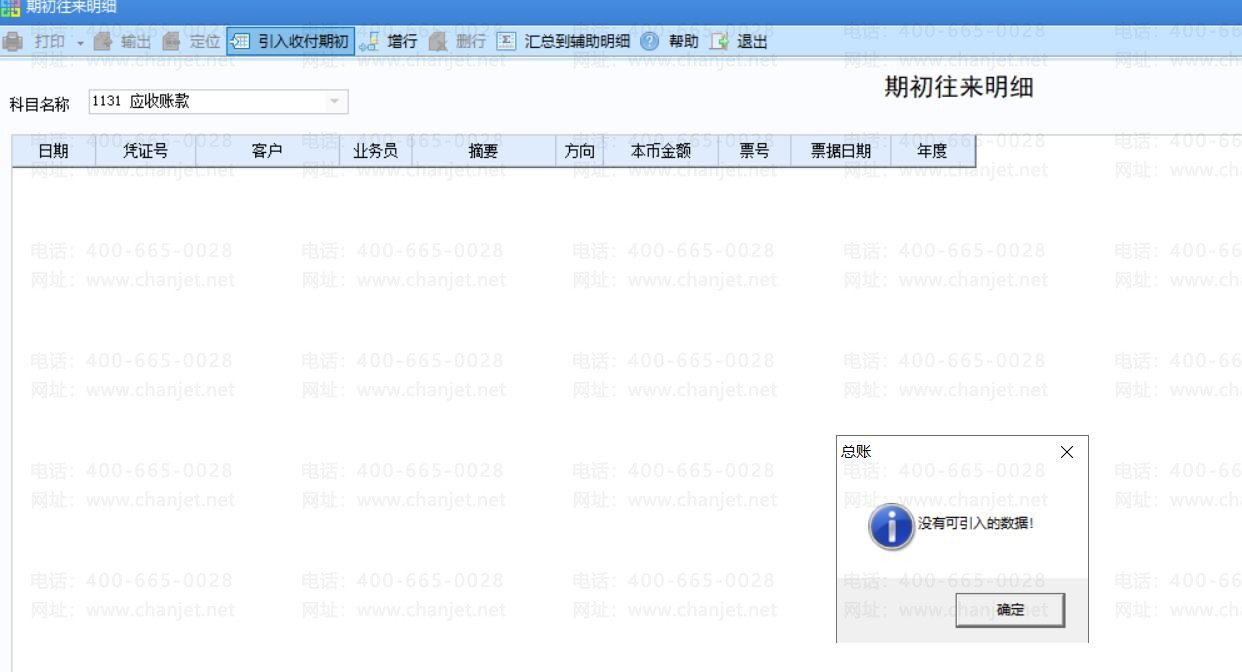Click the 汇总到辅助明细 sigma icon
This screenshot has width=1242, height=672.
tap(506, 42)
